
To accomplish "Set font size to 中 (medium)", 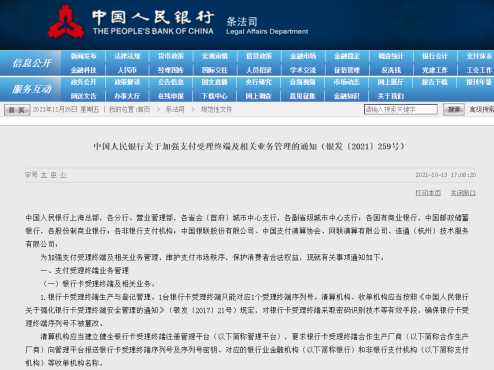I will click(53, 175).
